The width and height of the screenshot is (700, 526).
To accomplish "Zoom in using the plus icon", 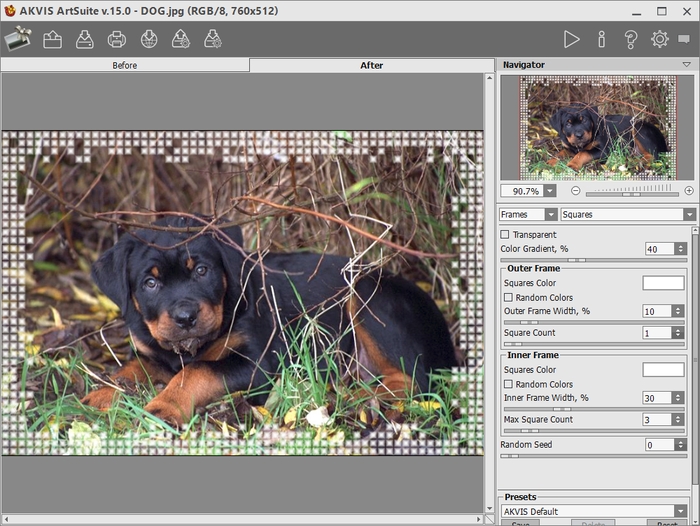I will (689, 191).
